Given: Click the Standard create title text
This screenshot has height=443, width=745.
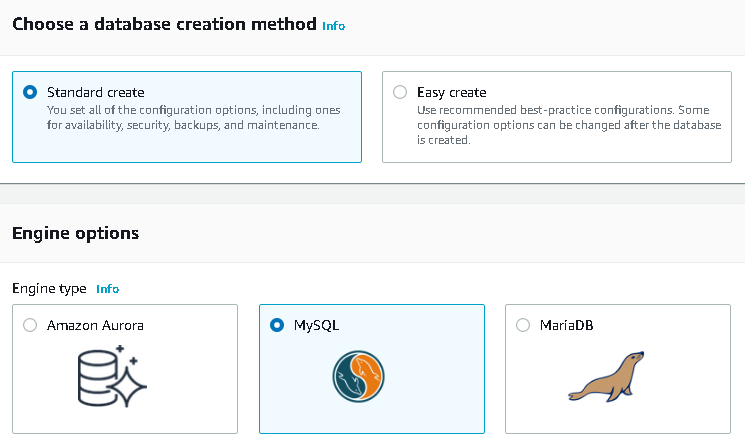Looking at the screenshot, I should click(96, 92).
